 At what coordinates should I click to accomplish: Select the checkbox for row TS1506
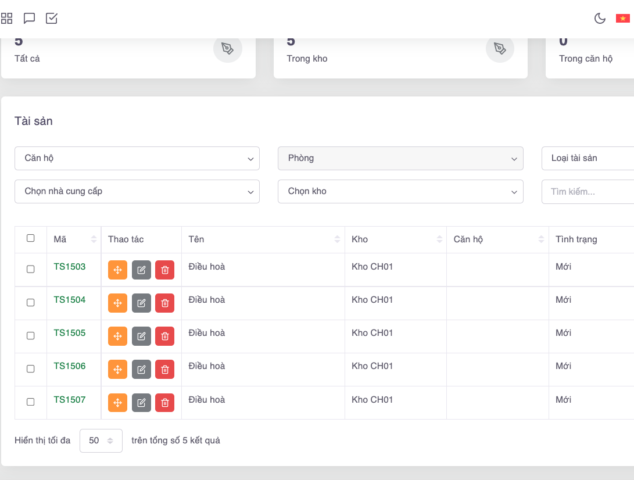tap(30, 368)
